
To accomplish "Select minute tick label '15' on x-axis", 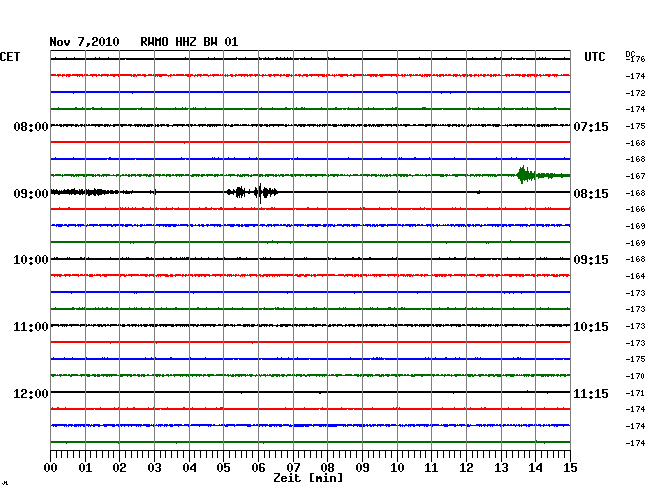I will (570, 468).
